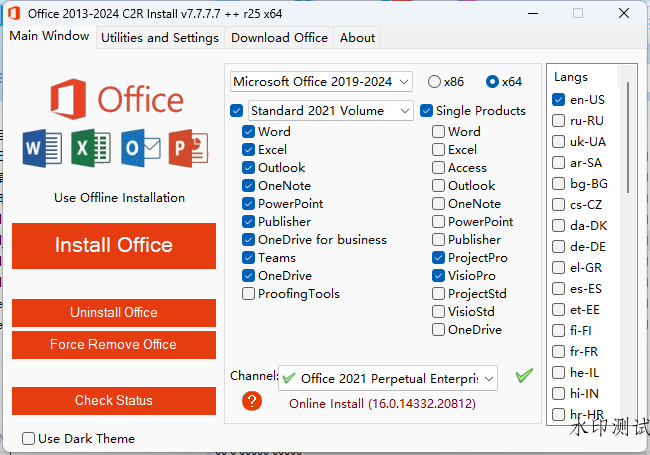Uncheck Publisher in the suite list
The height and width of the screenshot is (455, 650).
(x=248, y=222)
